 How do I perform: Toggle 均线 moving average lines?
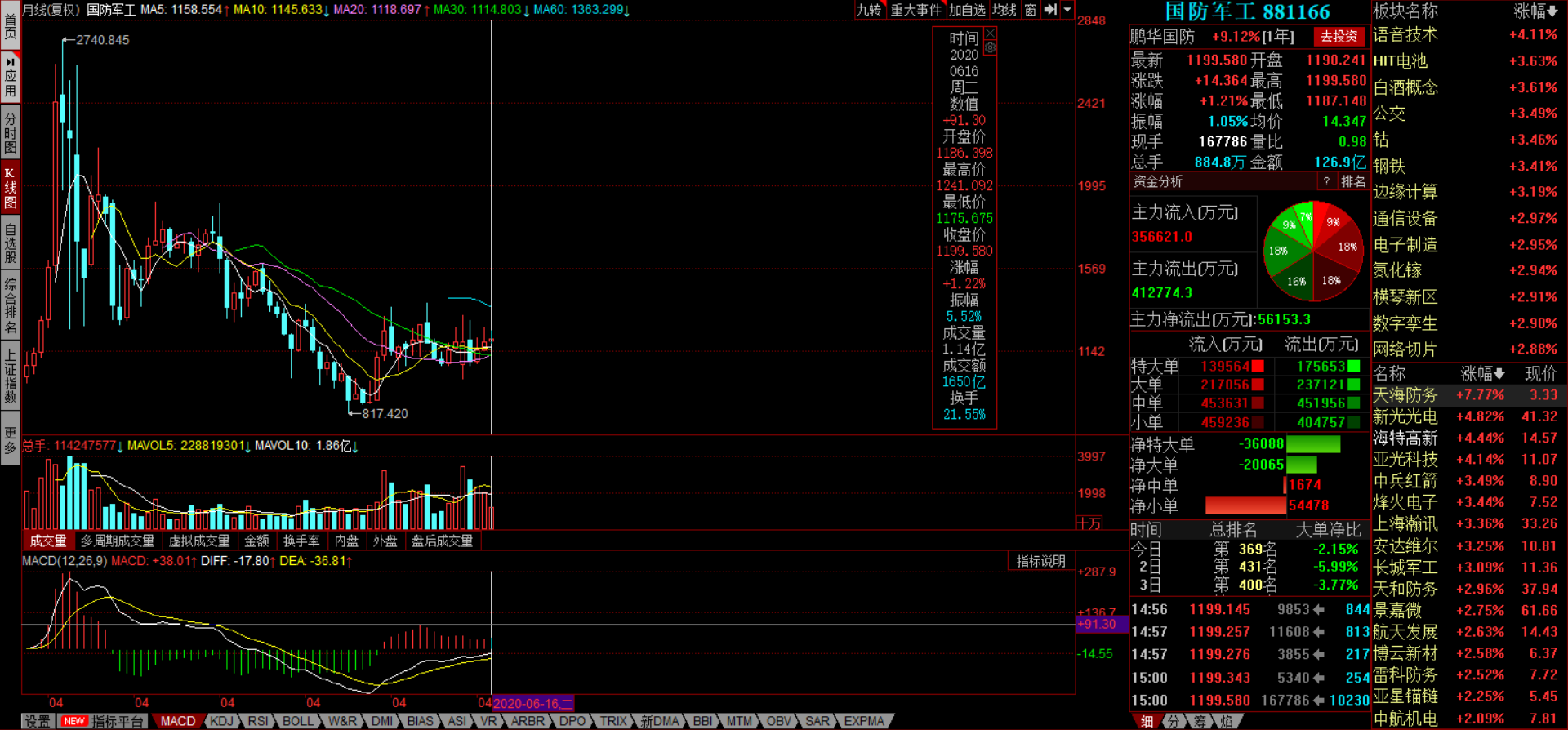coord(1004,10)
